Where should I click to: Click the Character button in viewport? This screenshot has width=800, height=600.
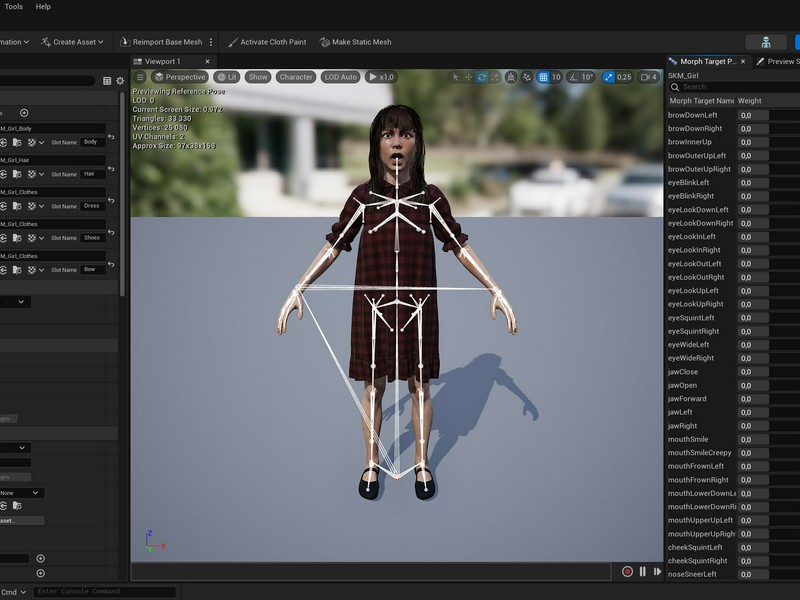[x=296, y=77]
